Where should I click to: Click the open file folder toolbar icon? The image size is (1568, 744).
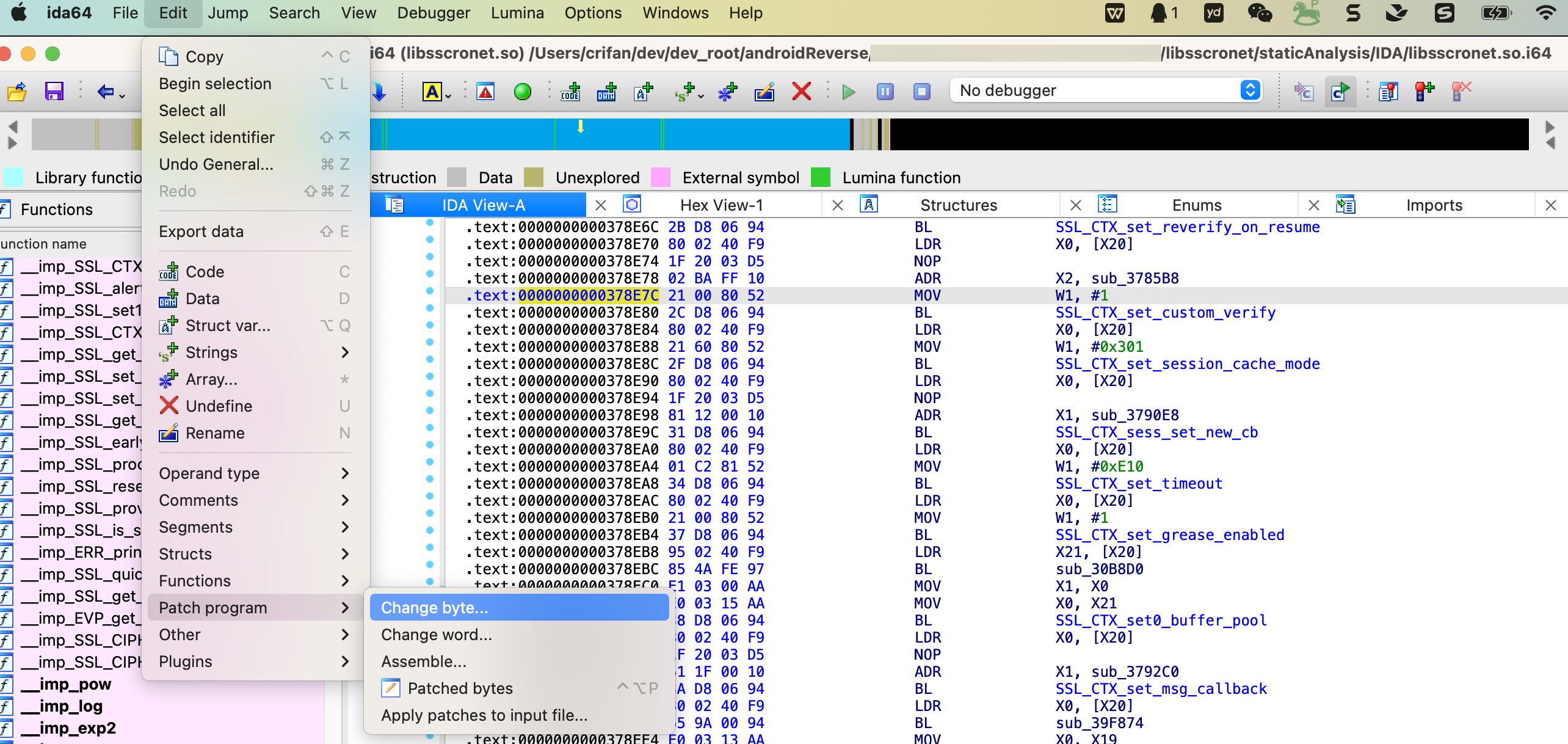[17, 92]
